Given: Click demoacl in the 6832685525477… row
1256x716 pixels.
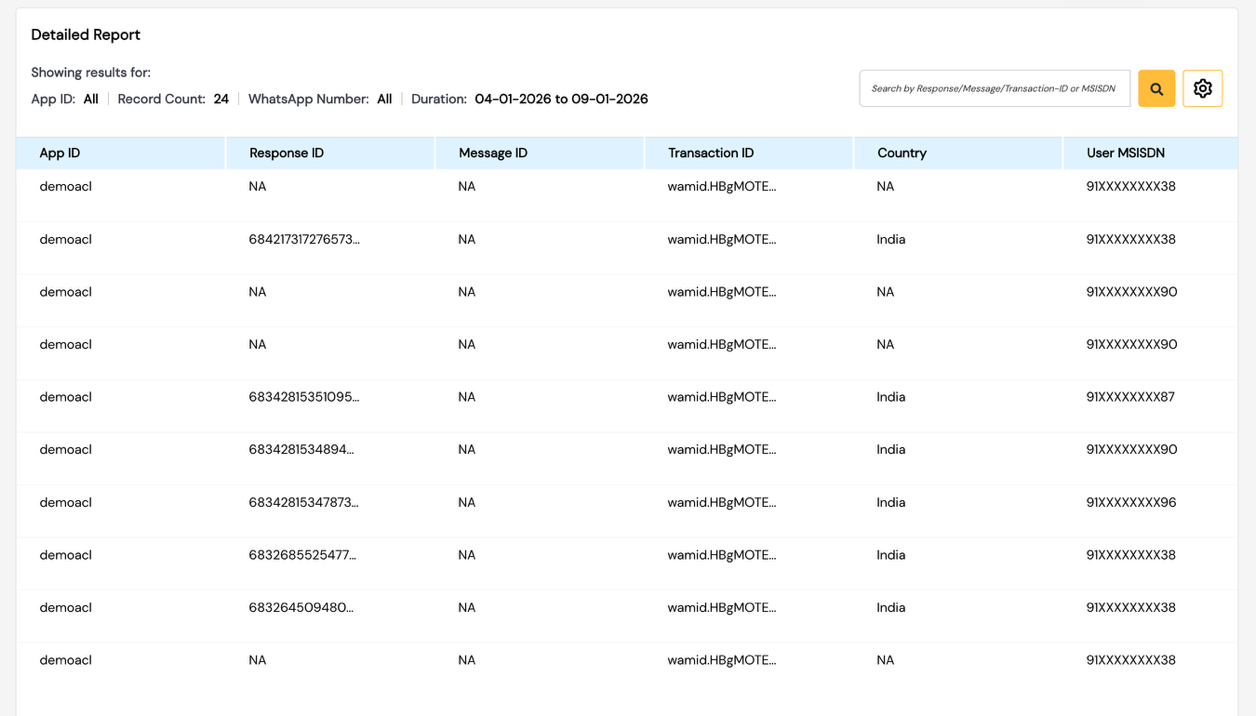Looking at the screenshot, I should pos(66,555).
